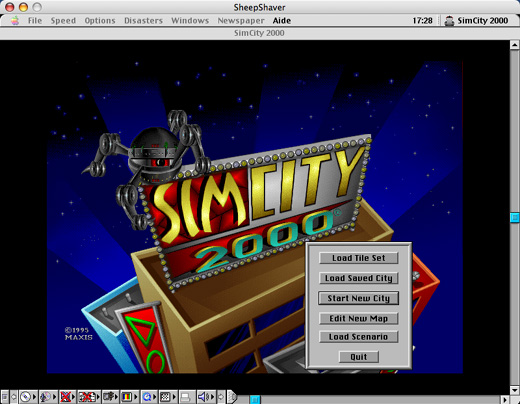
Task: Open the File menu
Action: (35, 21)
